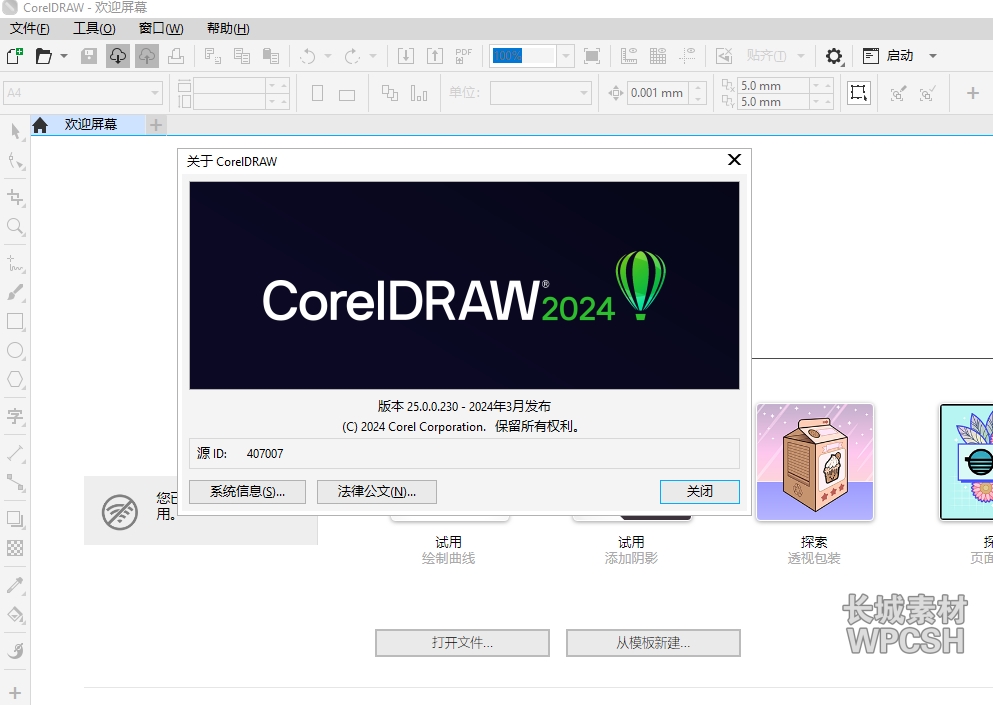Click 系统信息(S)... button
This screenshot has width=993, height=705.
[248, 492]
